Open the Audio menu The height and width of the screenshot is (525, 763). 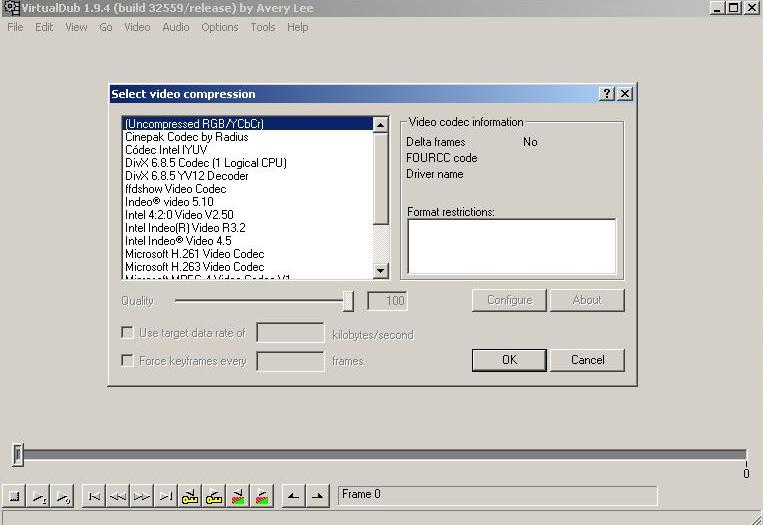(176, 27)
